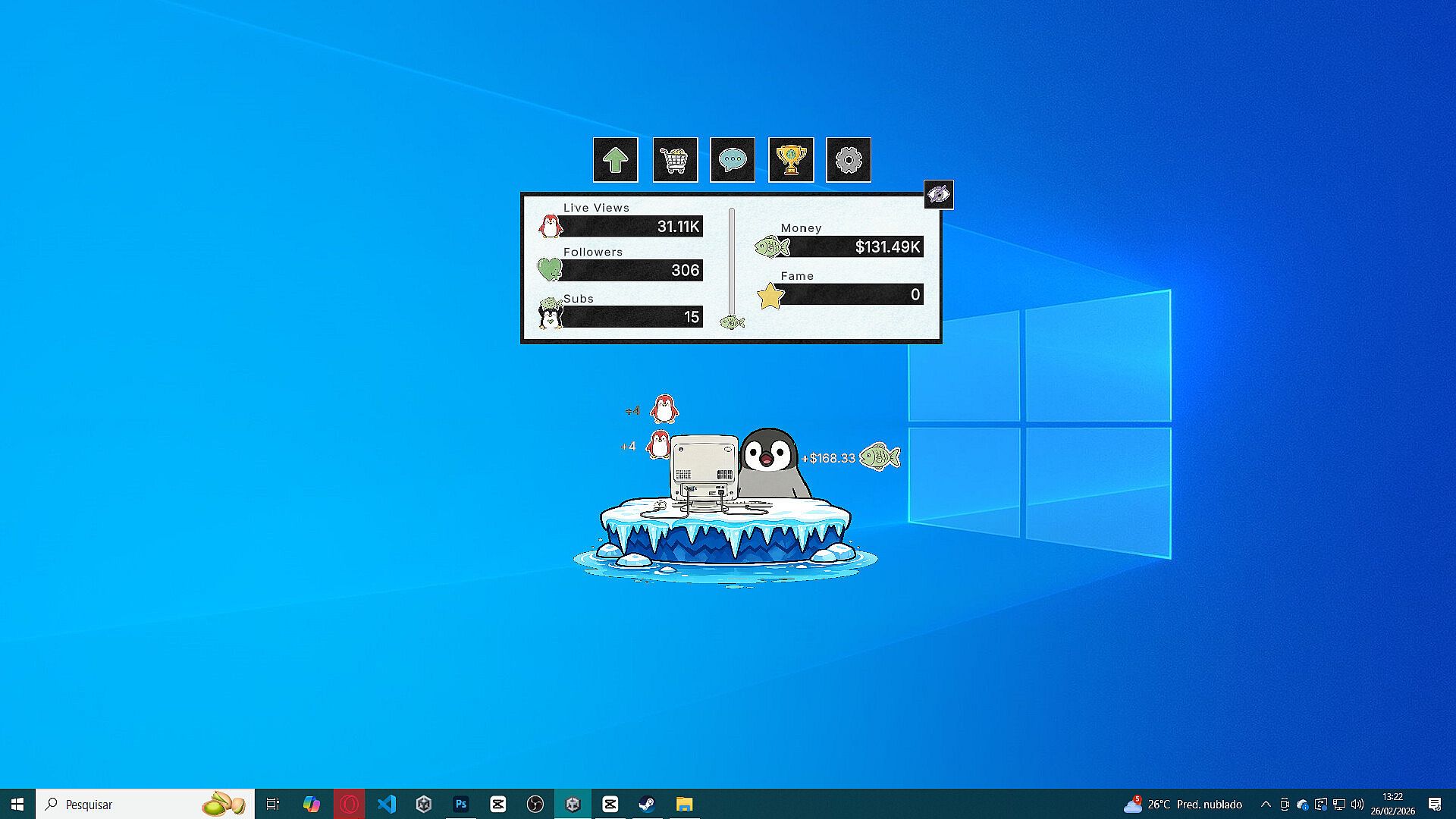Open the gear settings menu
Viewport: 1456px width, 819px height.
[848, 160]
